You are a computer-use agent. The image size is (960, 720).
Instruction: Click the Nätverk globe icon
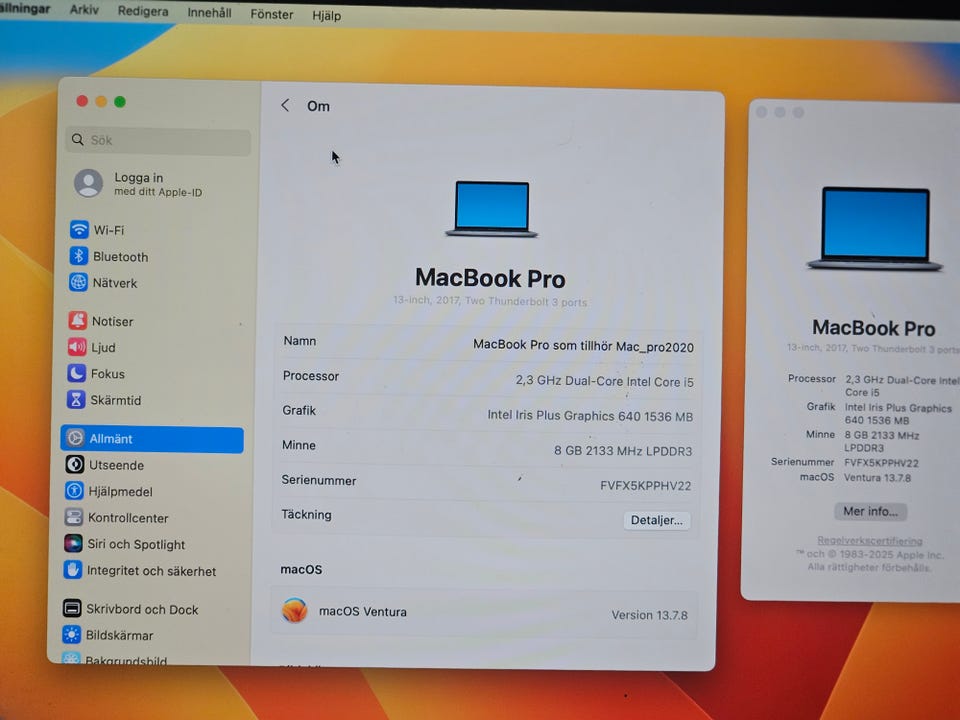click(x=78, y=282)
